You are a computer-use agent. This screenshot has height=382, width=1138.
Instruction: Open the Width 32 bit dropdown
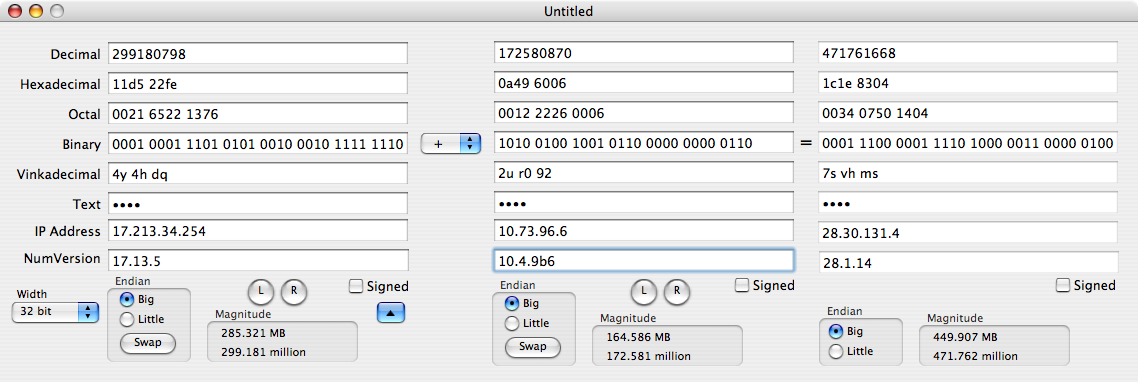[x=55, y=312]
